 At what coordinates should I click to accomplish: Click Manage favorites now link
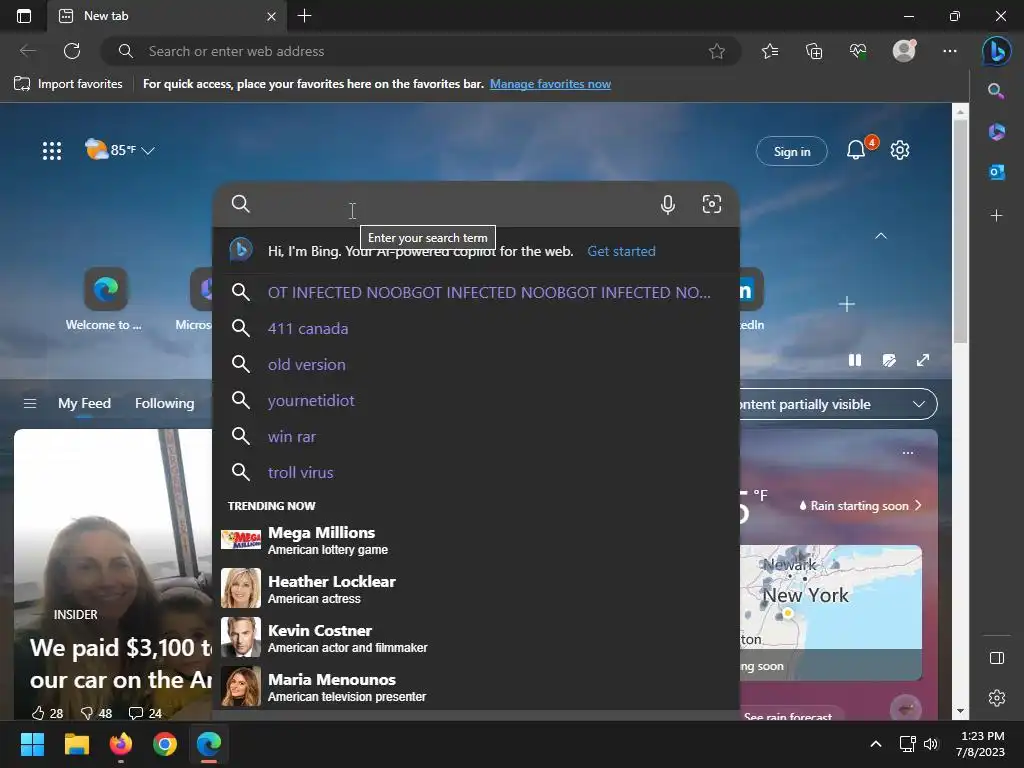pyautogui.click(x=550, y=84)
